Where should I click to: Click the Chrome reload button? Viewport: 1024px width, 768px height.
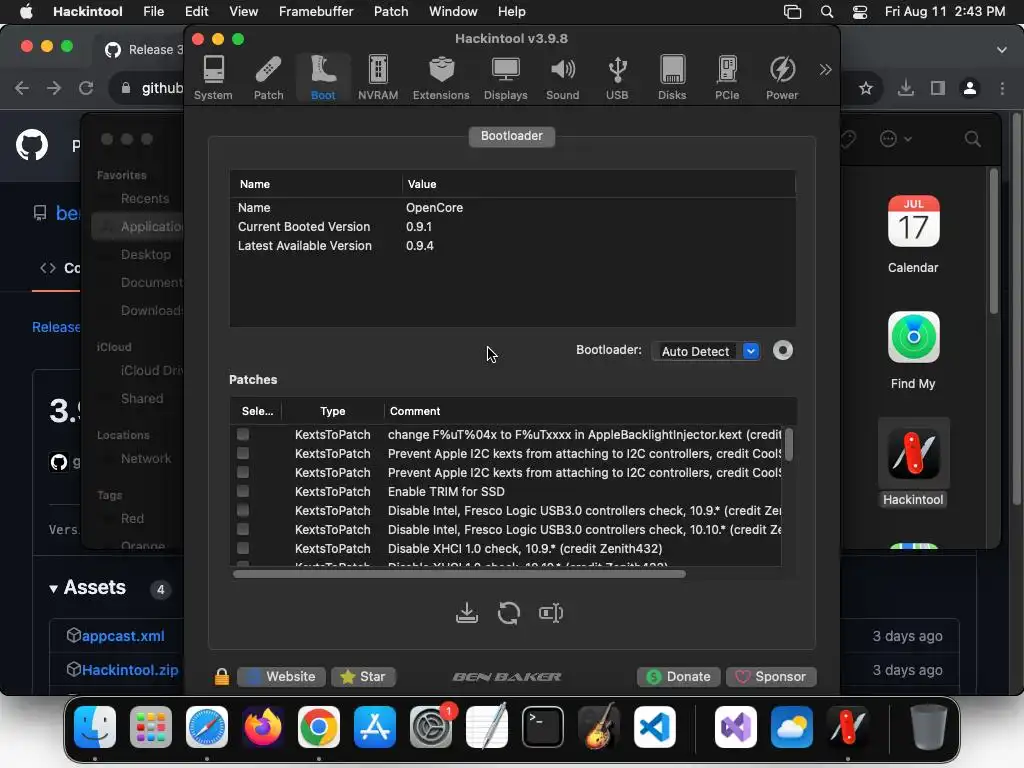click(x=86, y=88)
